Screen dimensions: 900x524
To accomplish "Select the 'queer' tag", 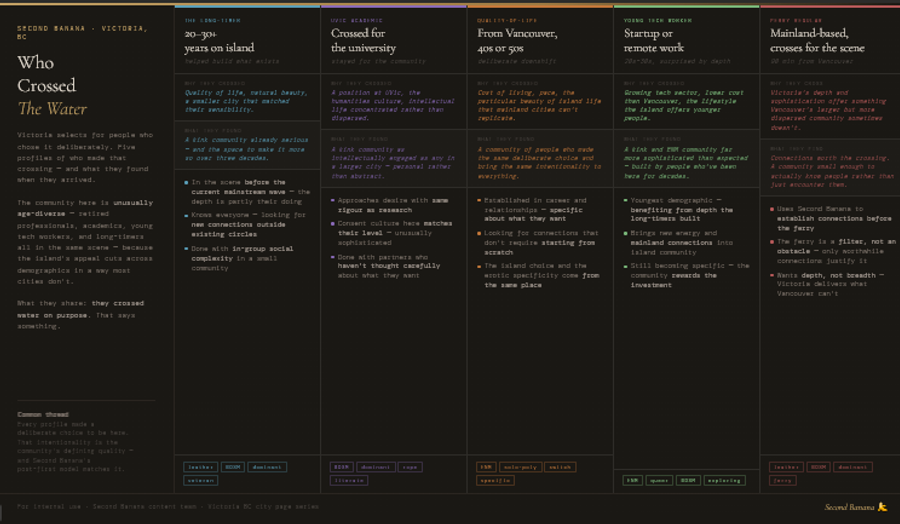I will point(659,480).
